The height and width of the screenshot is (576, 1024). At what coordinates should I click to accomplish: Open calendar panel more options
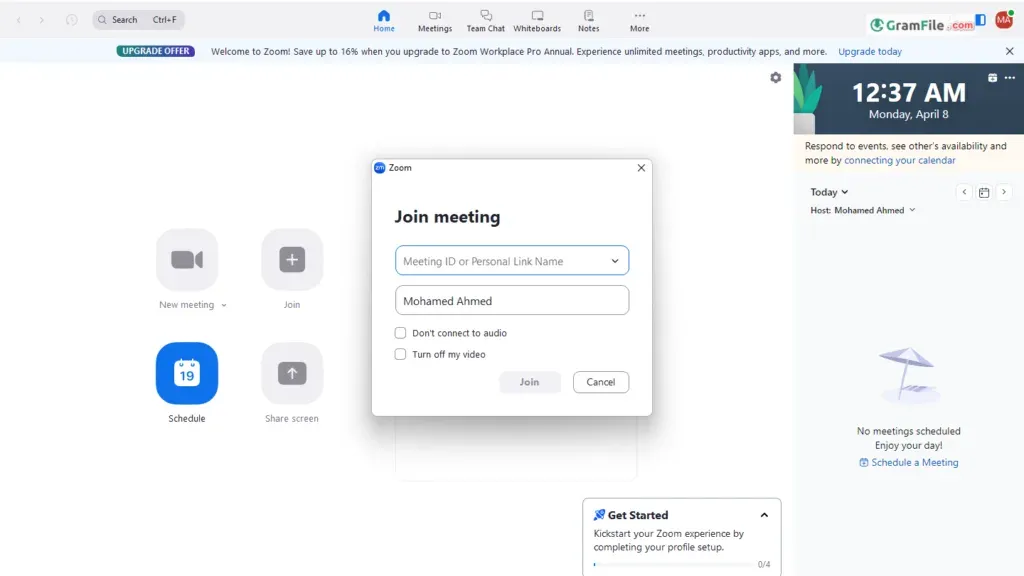[x=1010, y=78]
